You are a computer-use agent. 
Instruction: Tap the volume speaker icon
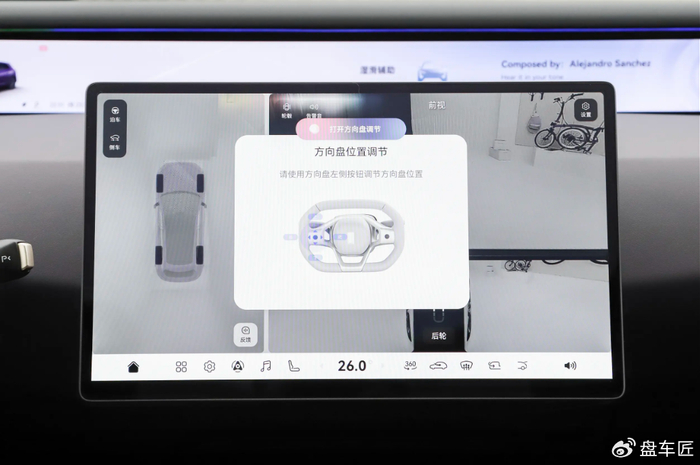tap(570, 366)
